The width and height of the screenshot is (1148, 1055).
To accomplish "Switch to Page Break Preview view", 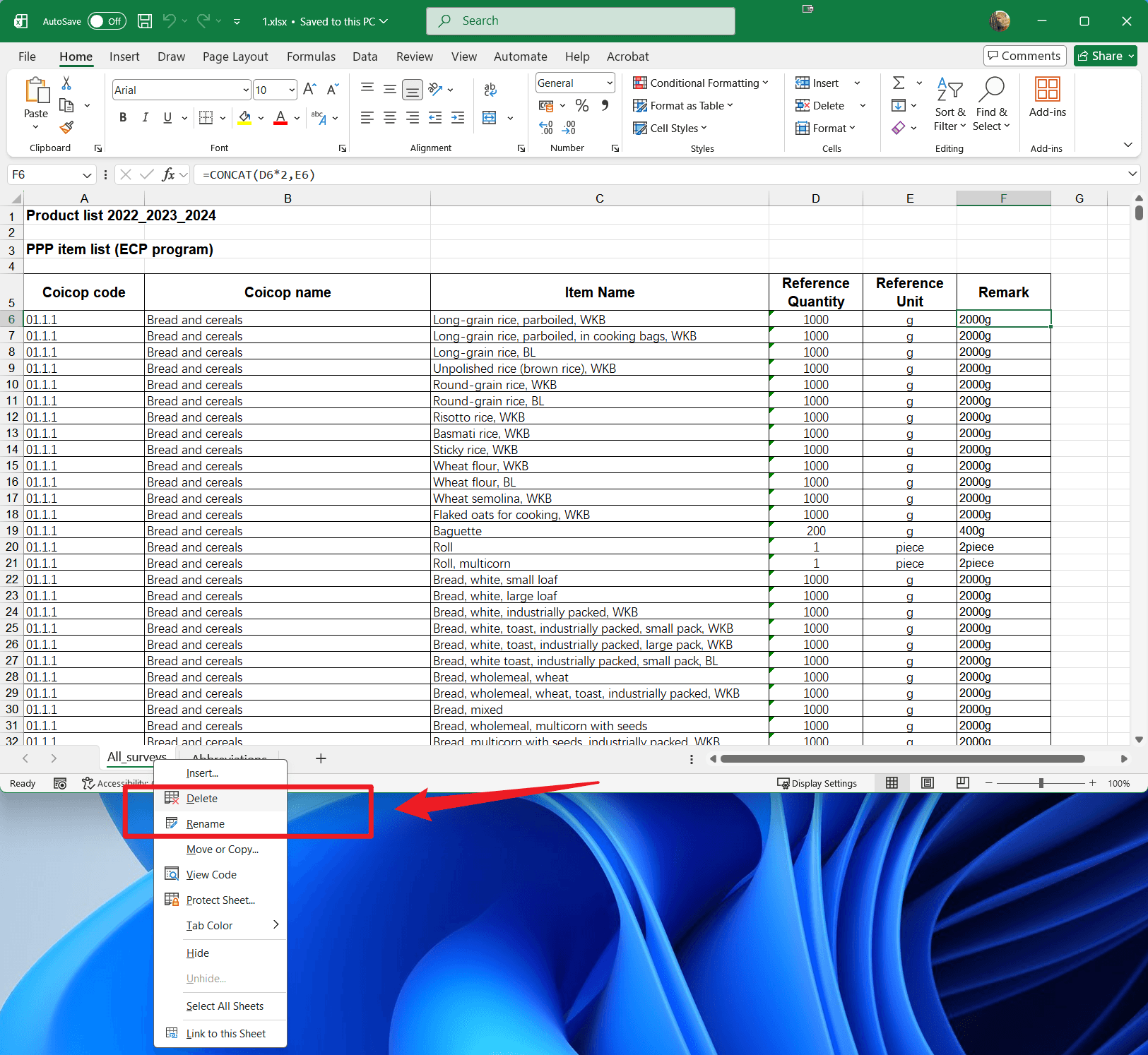I will (x=962, y=783).
